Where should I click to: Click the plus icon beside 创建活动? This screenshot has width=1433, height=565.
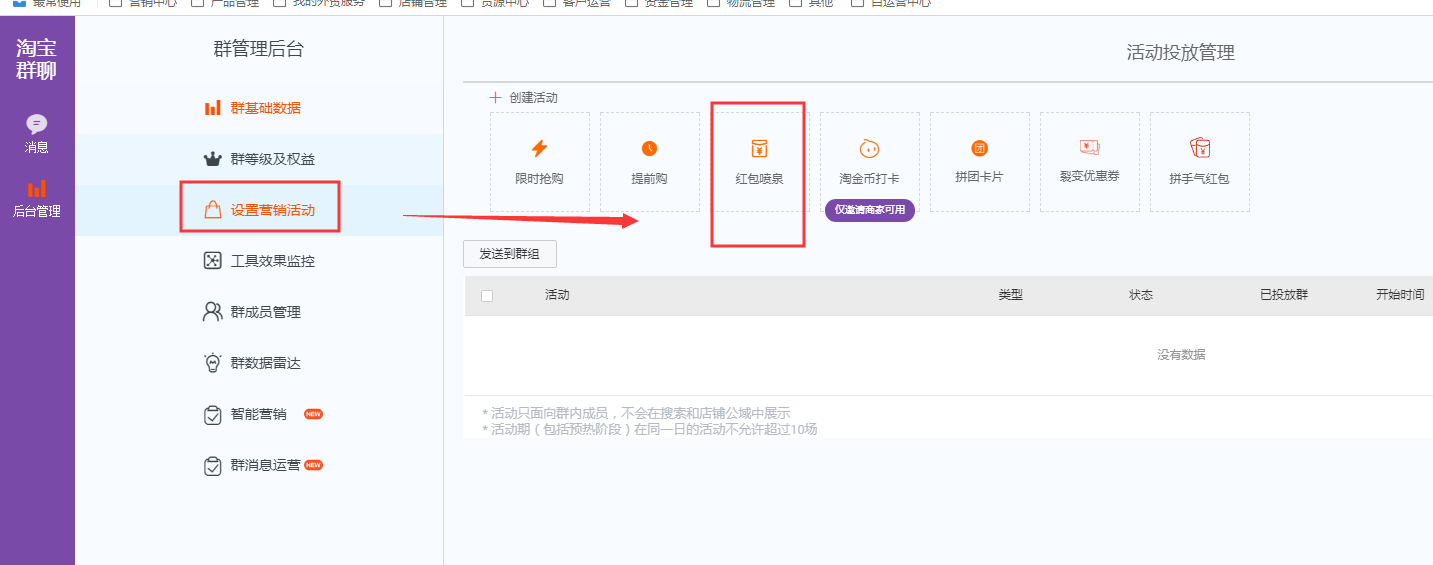coord(495,98)
